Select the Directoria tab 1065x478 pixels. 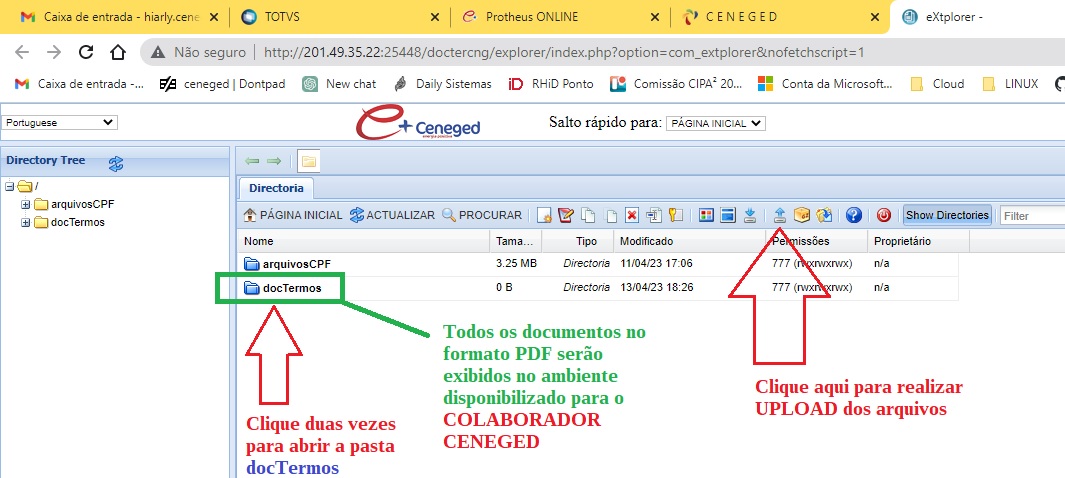click(276, 188)
